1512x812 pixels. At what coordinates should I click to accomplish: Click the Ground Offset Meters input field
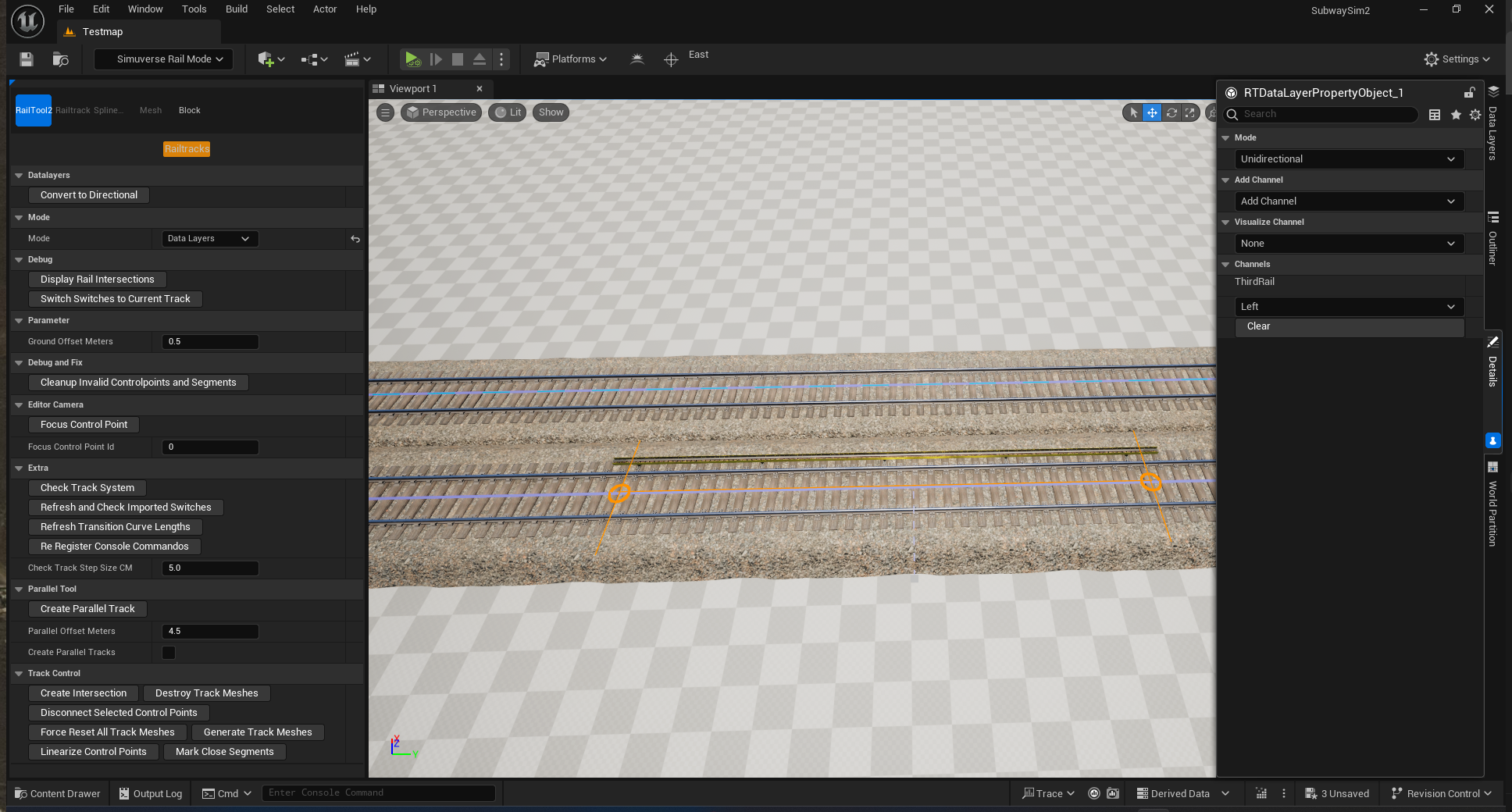tap(210, 342)
